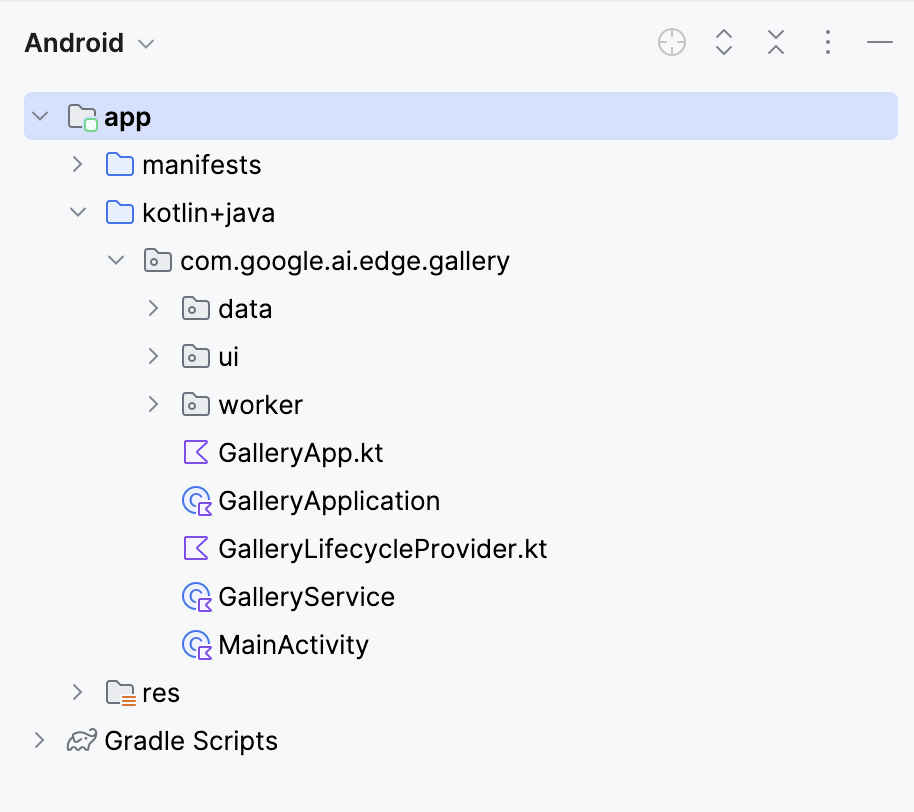
Task: Expand the Gradle Scripts node
Action: click(x=39, y=740)
